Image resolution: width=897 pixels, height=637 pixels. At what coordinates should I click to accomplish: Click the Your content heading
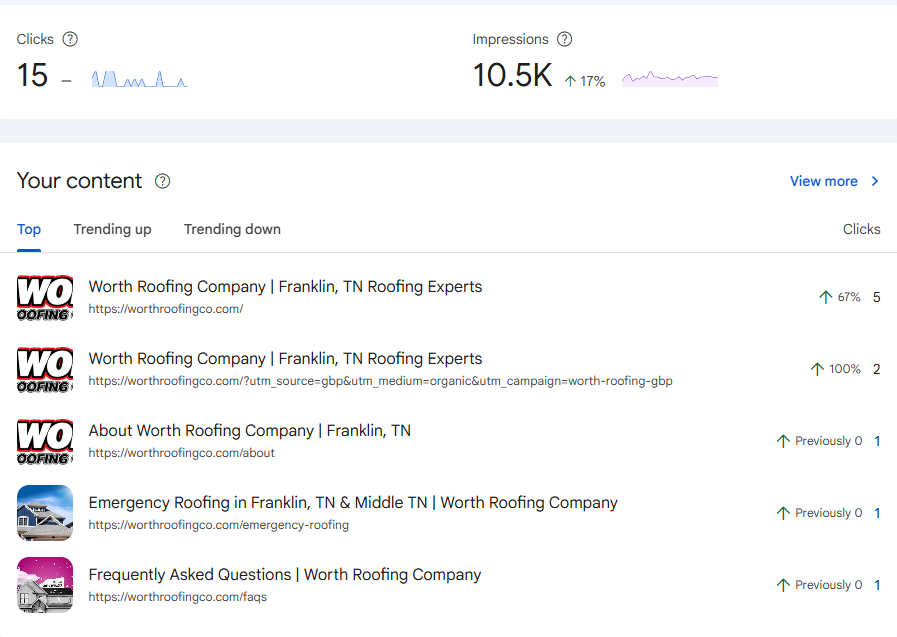click(79, 181)
